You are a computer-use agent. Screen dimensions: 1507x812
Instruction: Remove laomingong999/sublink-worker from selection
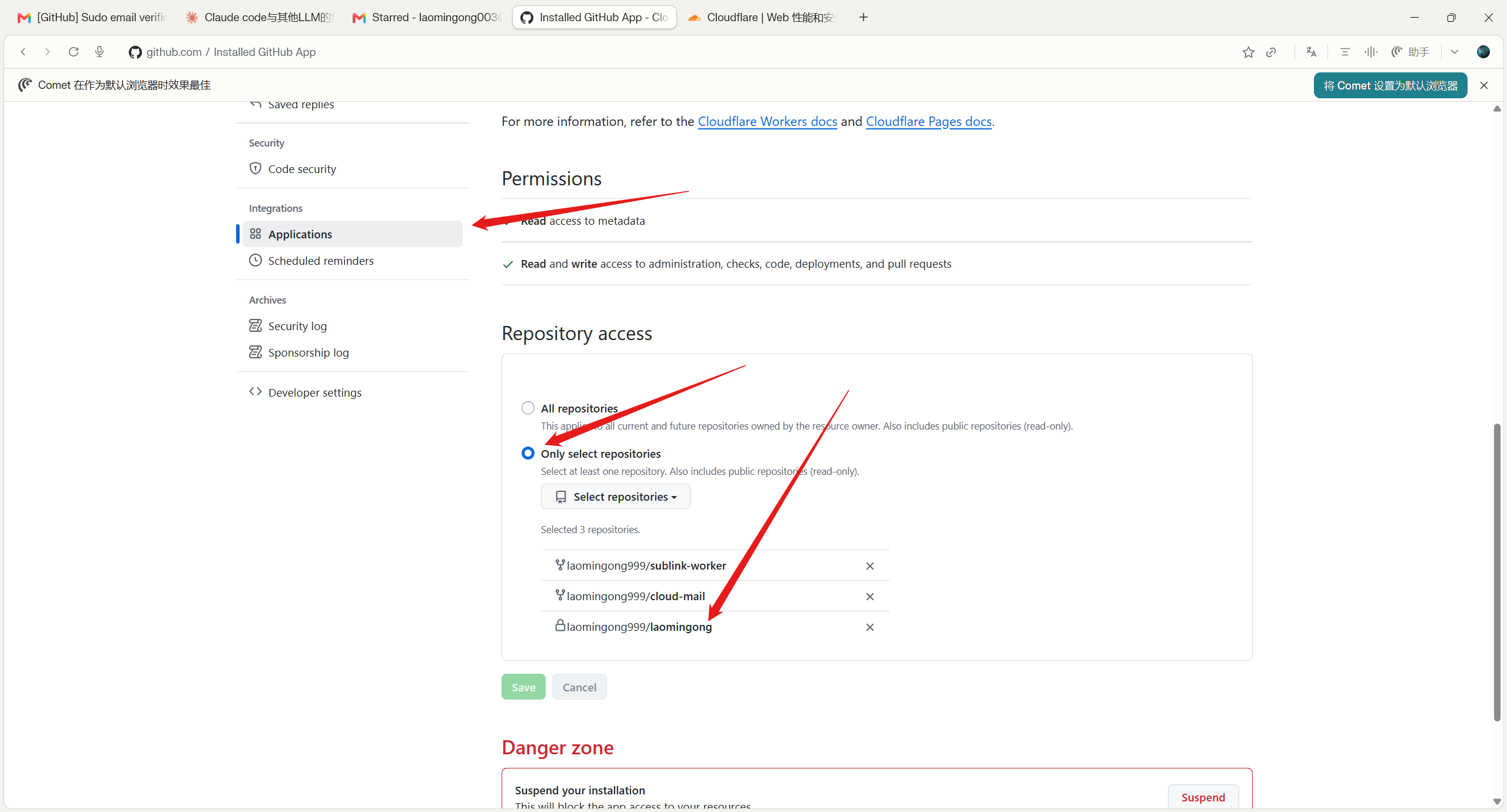pyautogui.click(x=869, y=566)
